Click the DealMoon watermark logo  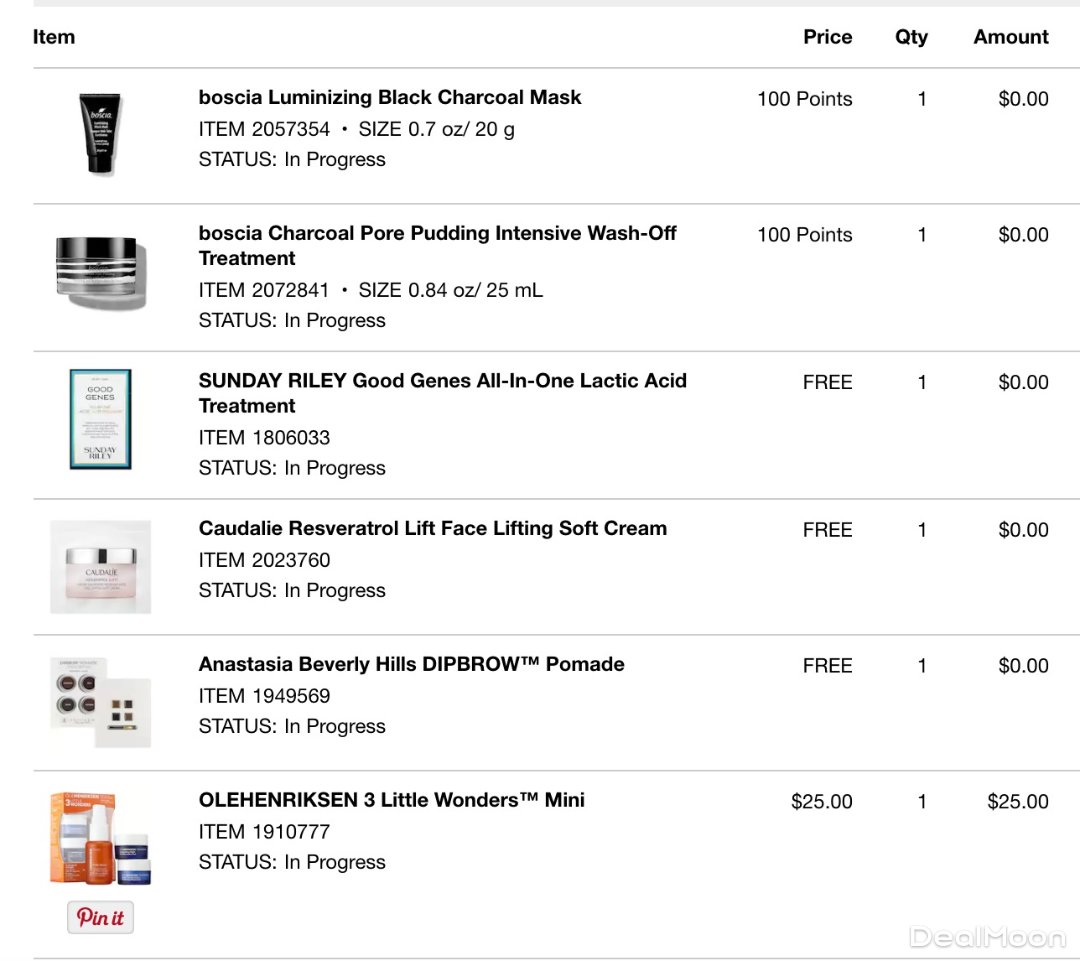987,937
